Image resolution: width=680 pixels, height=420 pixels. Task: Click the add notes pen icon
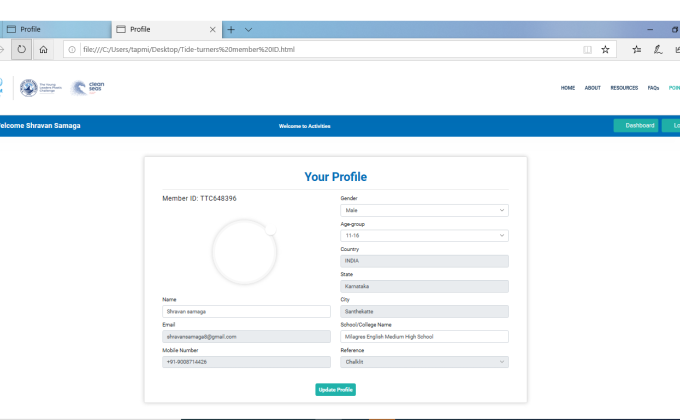pyautogui.click(x=658, y=49)
